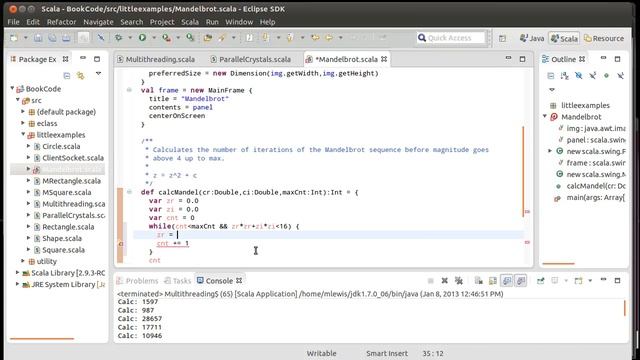This screenshot has width=640, height=360.
Task: Toggle Hide Non-Public Members in Outline
Action: tap(606, 76)
